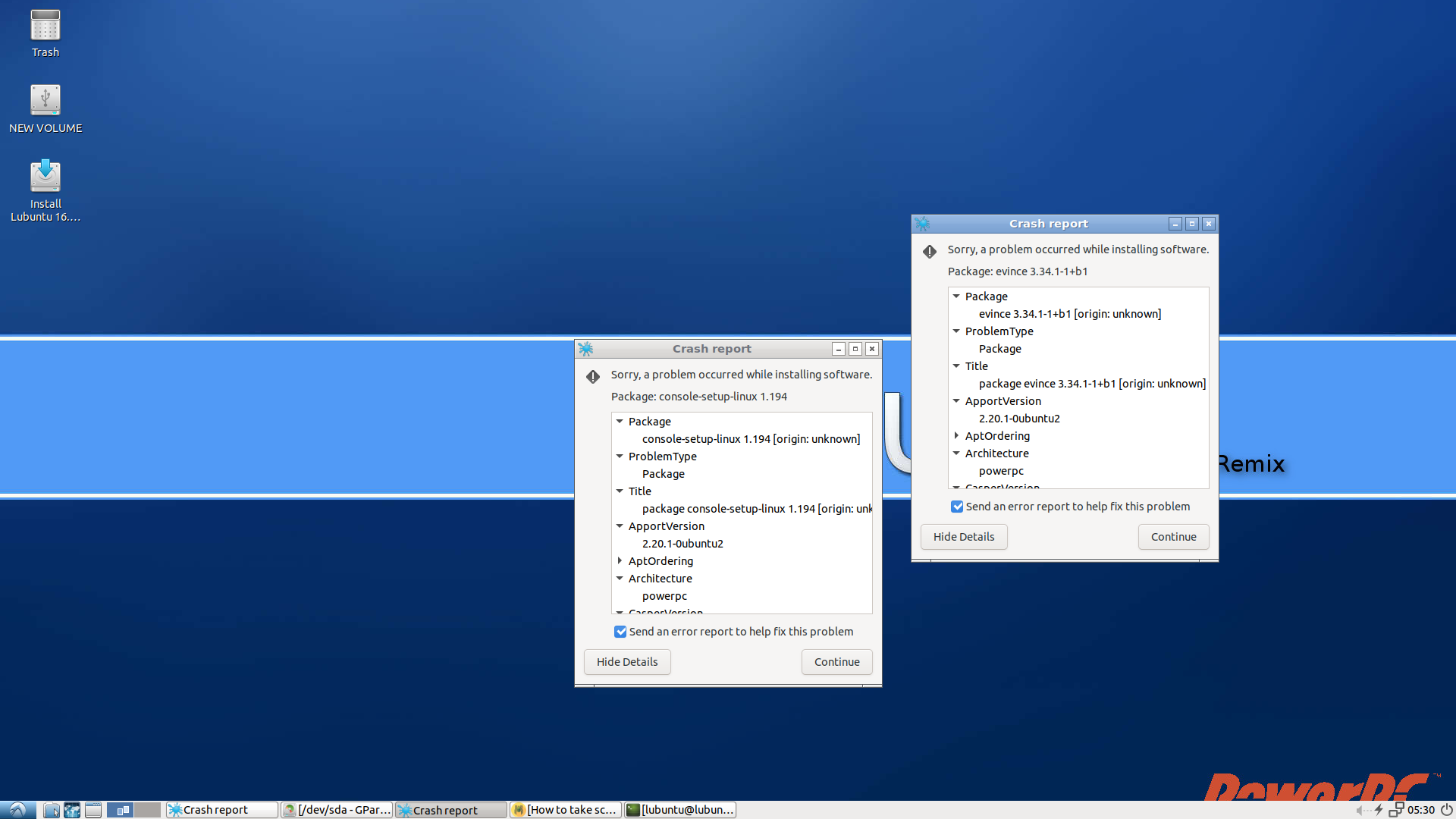
Task: Collapse Architecture row in console-setup-linux report
Action: click(620, 579)
